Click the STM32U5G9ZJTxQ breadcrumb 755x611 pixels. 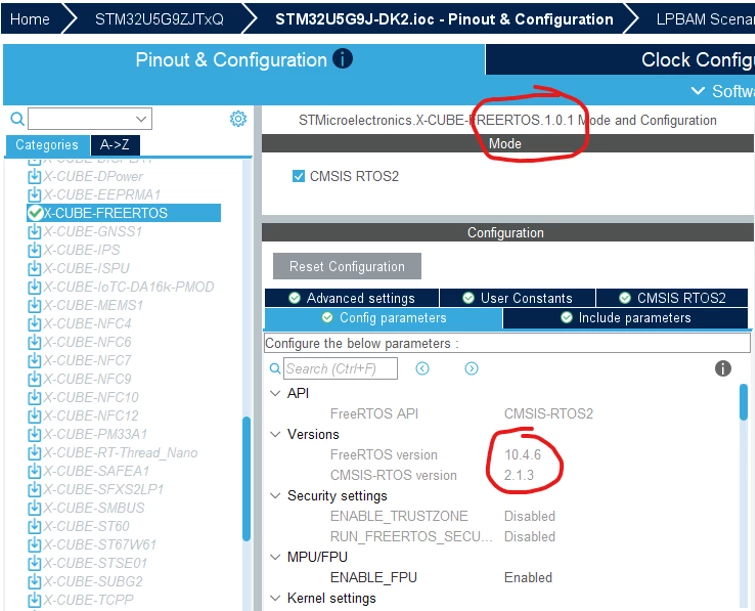click(159, 19)
